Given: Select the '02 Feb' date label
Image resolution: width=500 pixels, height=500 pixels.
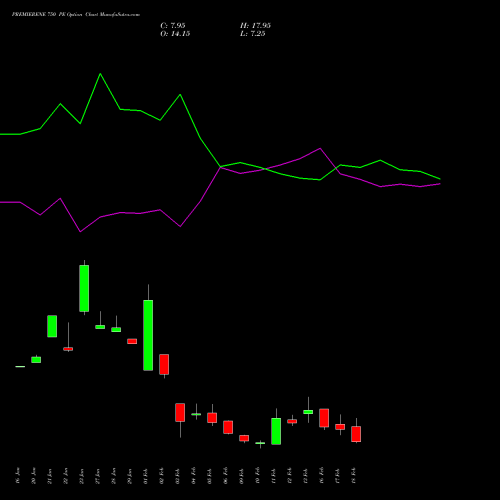Looking at the screenshot, I should click(162, 476).
